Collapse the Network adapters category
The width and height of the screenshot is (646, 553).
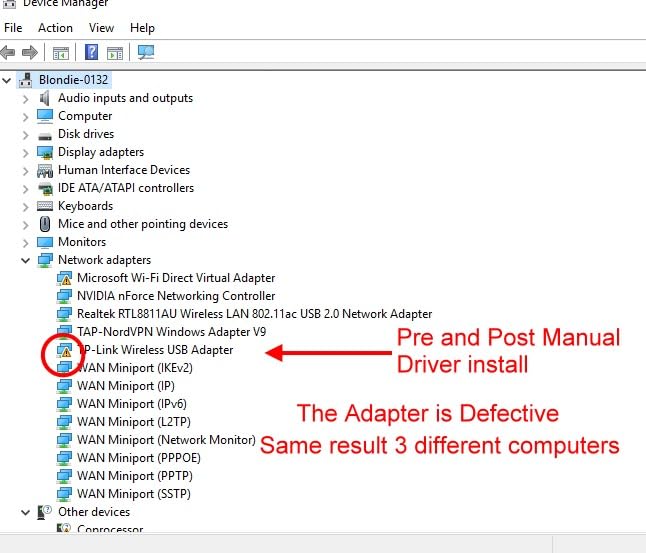pyautogui.click(x=26, y=260)
